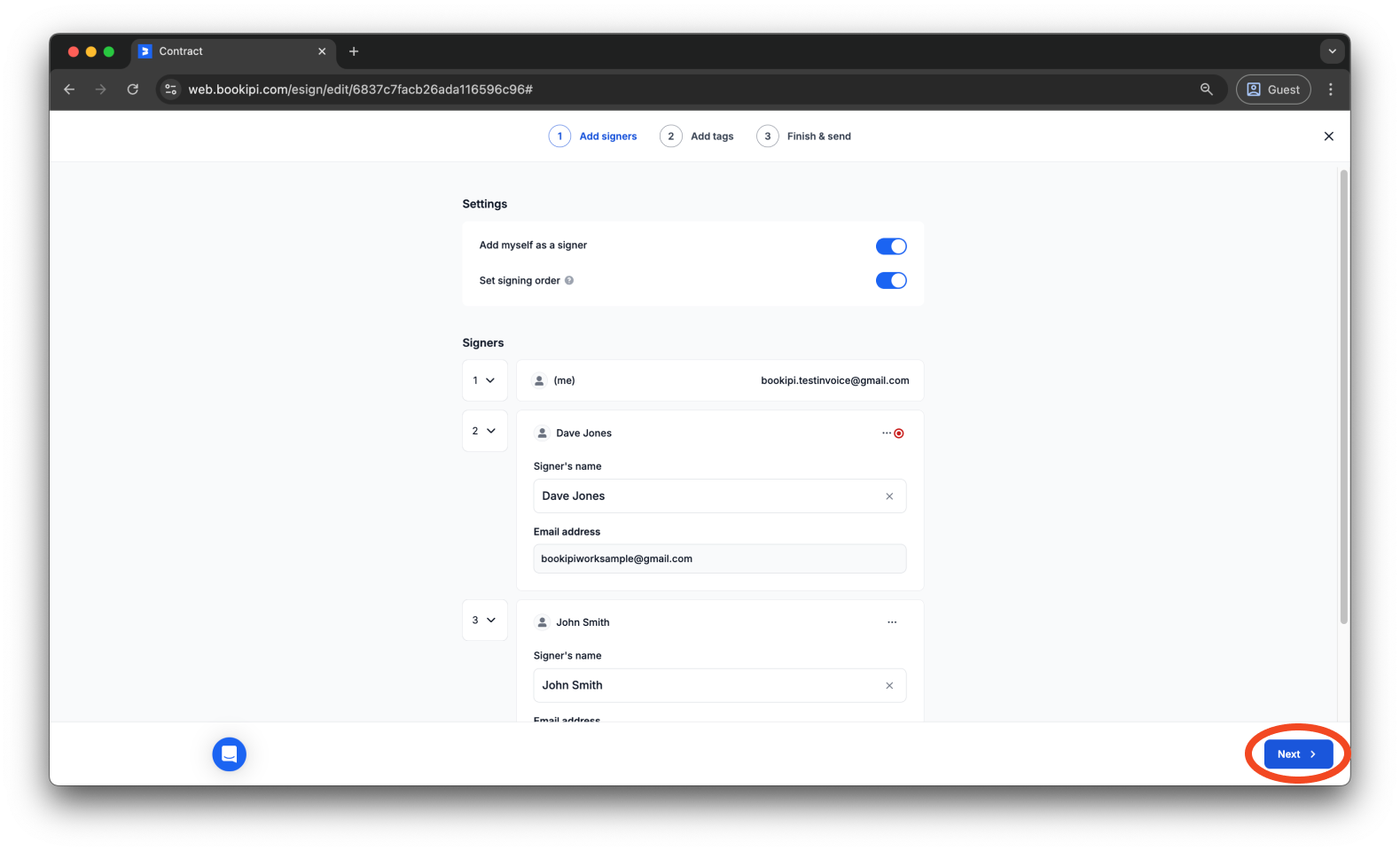Click the John Smith header name
Screen dimensions: 1400x851
tap(583, 622)
